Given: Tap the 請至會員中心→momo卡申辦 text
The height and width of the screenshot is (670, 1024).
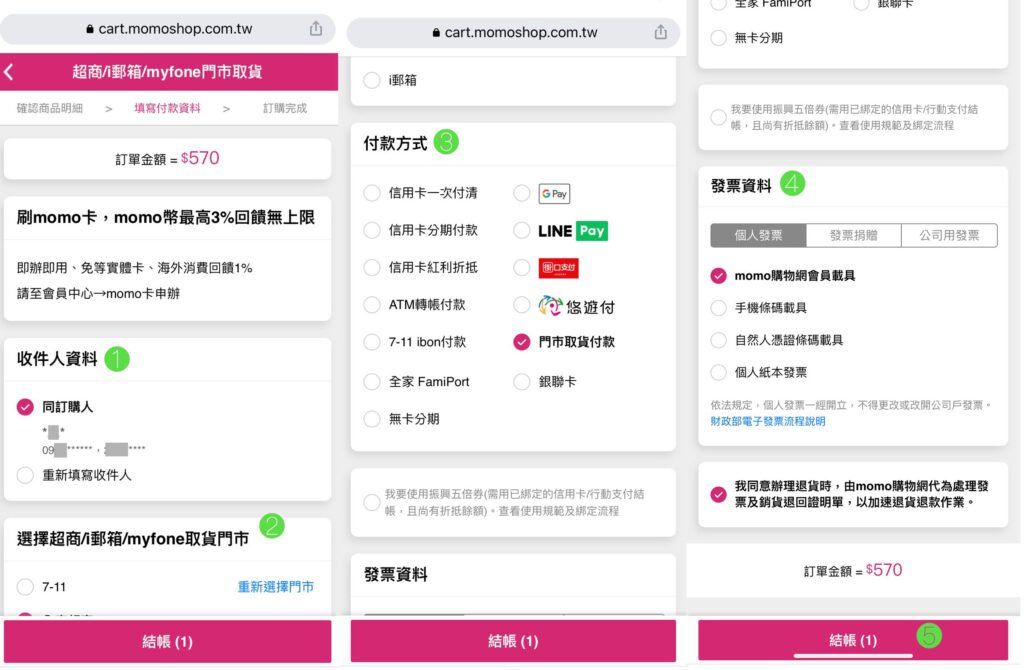Looking at the screenshot, I should click(x=98, y=293).
